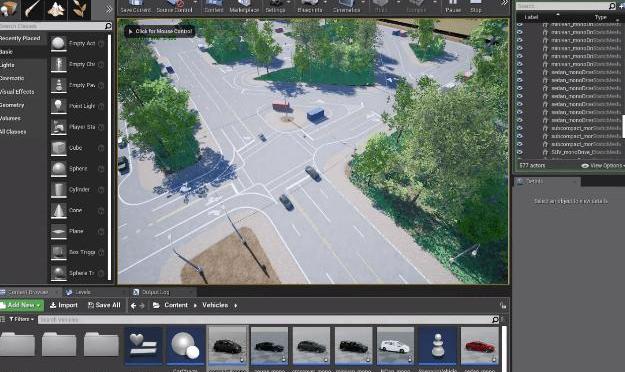Viewport: 625px width, 372px height.
Task: Open the dropdown arrow beside Source Control
Action: tap(195, 2)
